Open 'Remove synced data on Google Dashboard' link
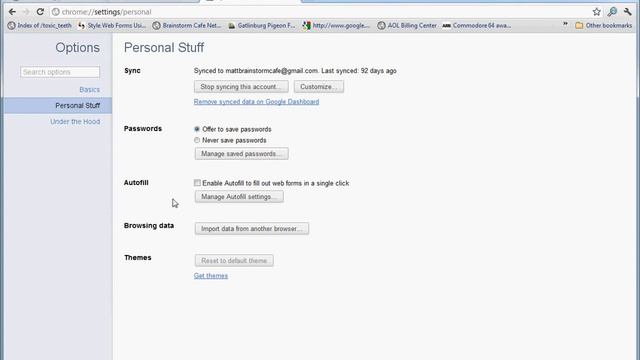The image size is (640, 360). click(x=256, y=102)
